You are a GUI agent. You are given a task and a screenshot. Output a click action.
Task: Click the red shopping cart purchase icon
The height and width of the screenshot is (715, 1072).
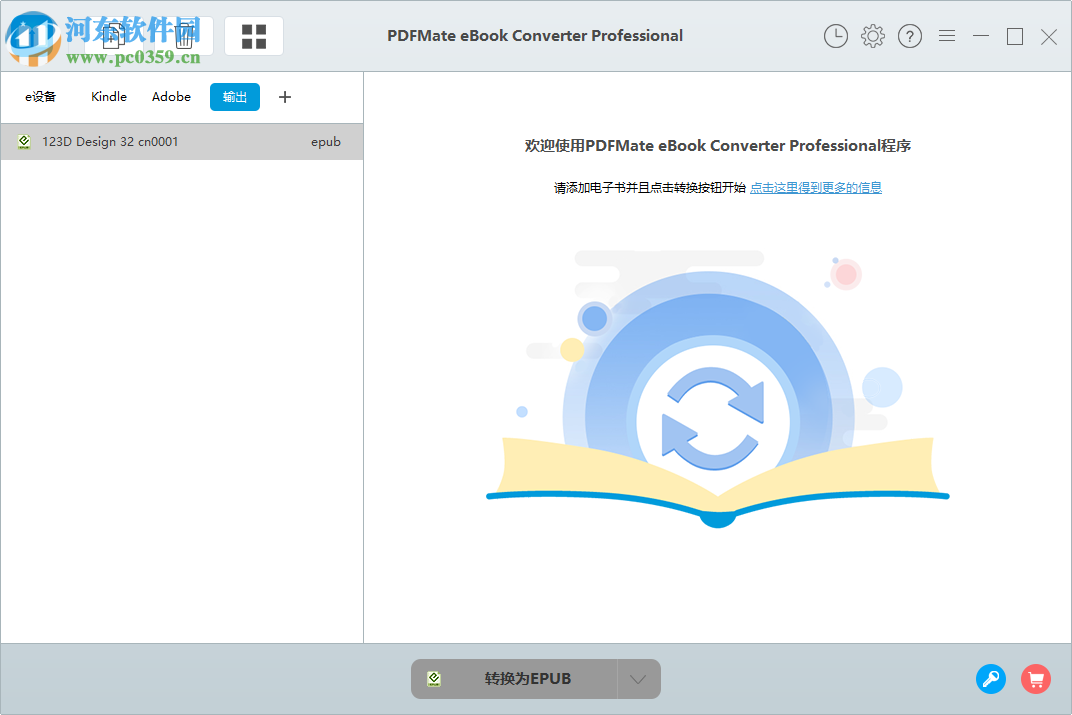click(x=1036, y=679)
